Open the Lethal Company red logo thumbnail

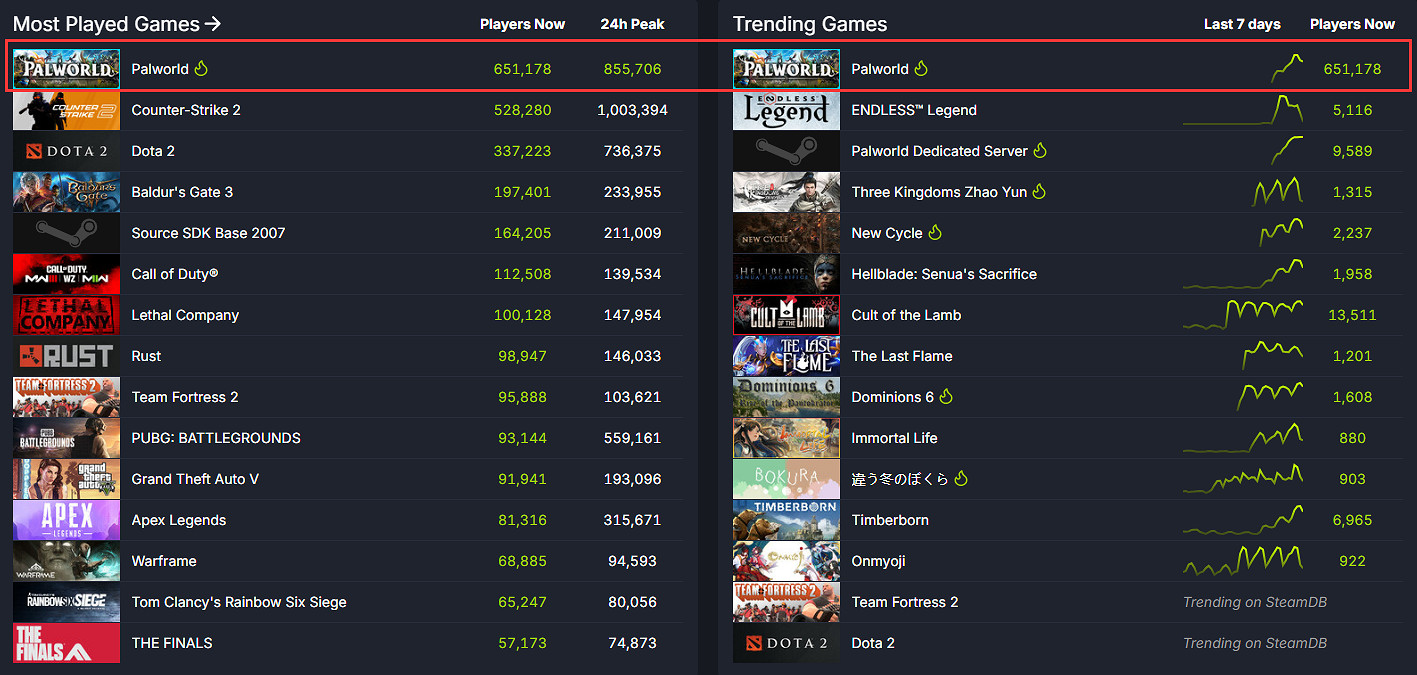tap(66, 315)
